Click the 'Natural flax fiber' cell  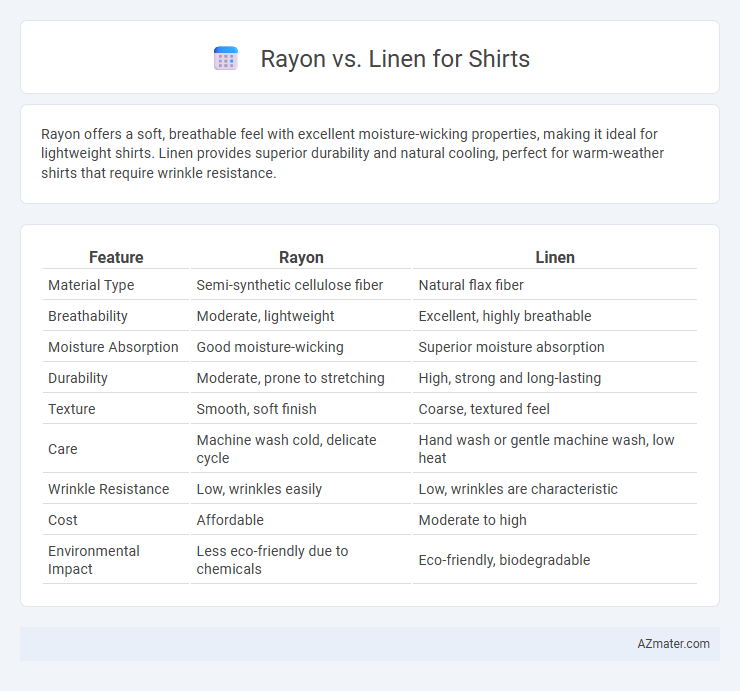coord(555,285)
